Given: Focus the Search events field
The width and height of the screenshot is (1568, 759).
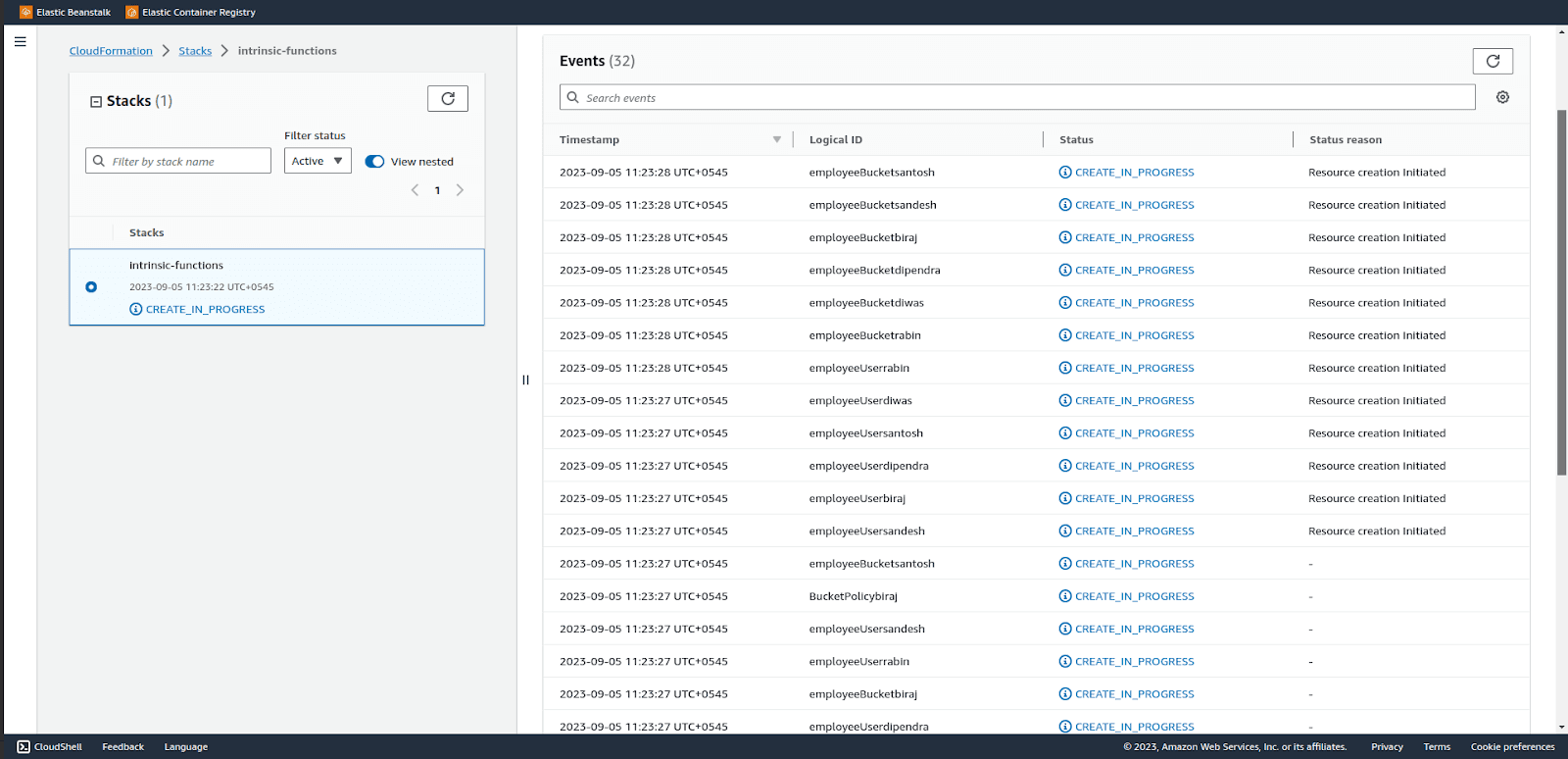Looking at the screenshot, I should click(1017, 97).
